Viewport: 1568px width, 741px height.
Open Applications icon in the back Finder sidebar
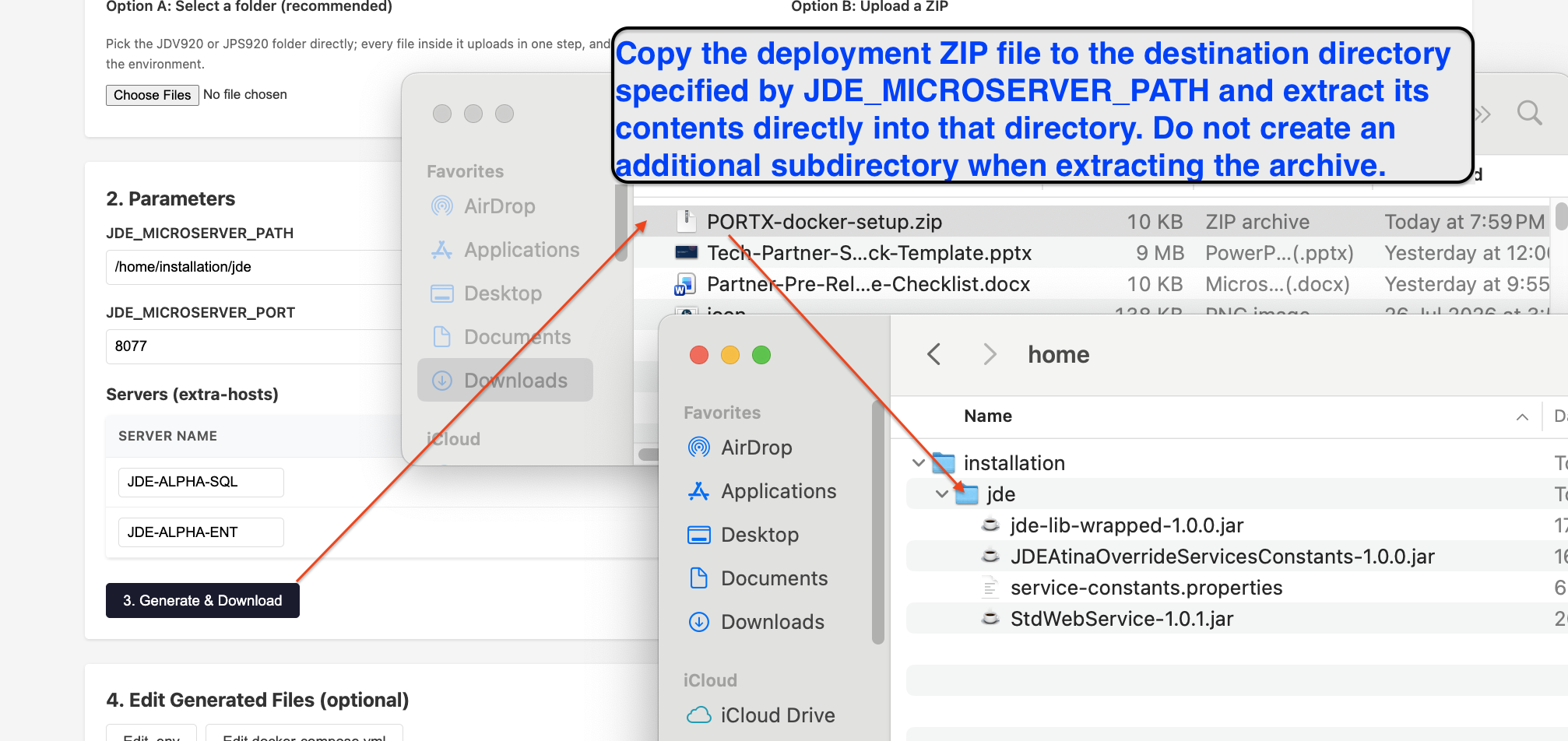click(442, 250)
